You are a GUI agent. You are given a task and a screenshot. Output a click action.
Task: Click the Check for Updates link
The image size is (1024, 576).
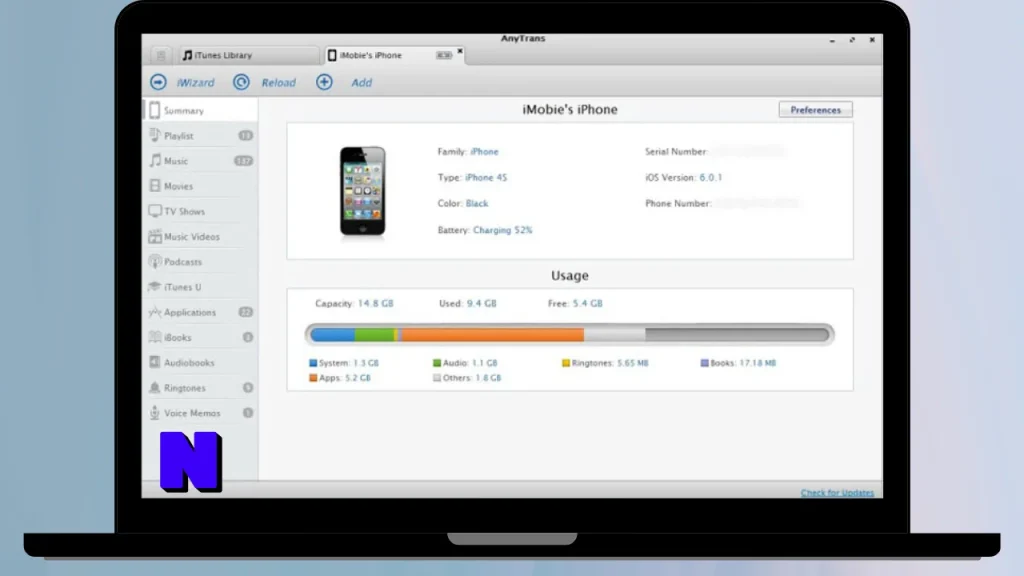[x=837, y=492]
